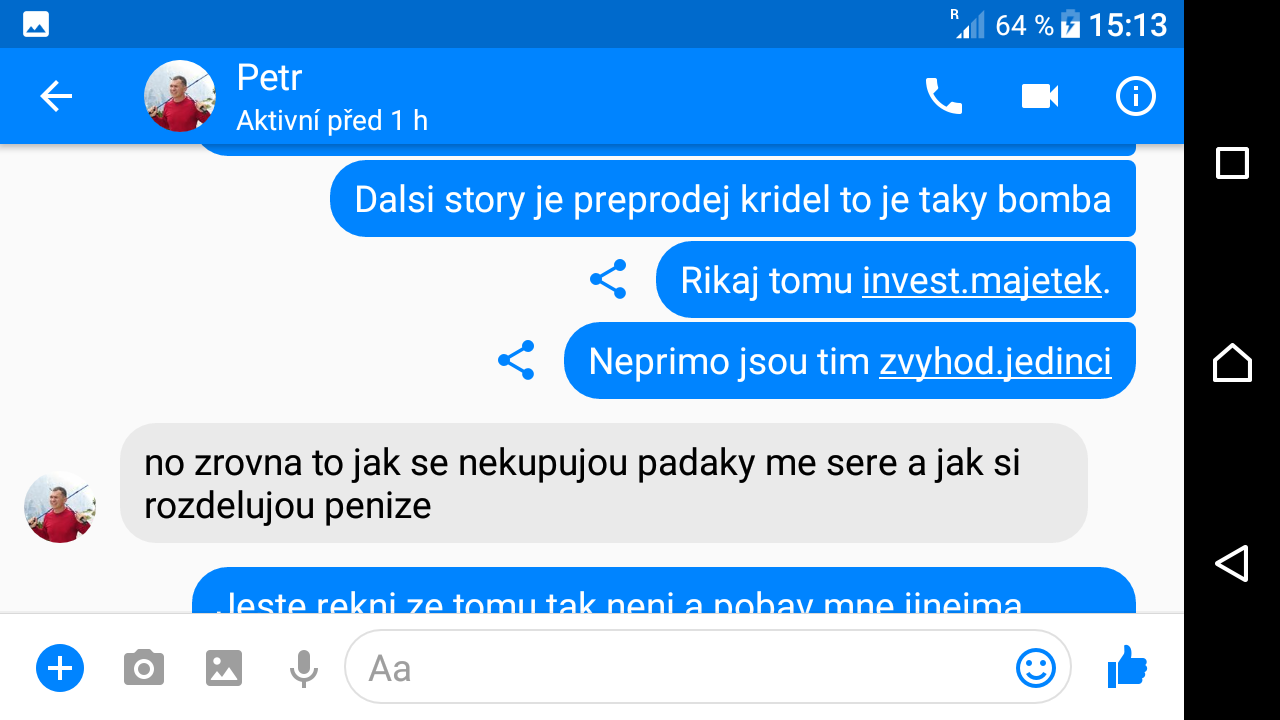Start a video call with Petr
1280x720 pixels.
[x=1040, y=96]
